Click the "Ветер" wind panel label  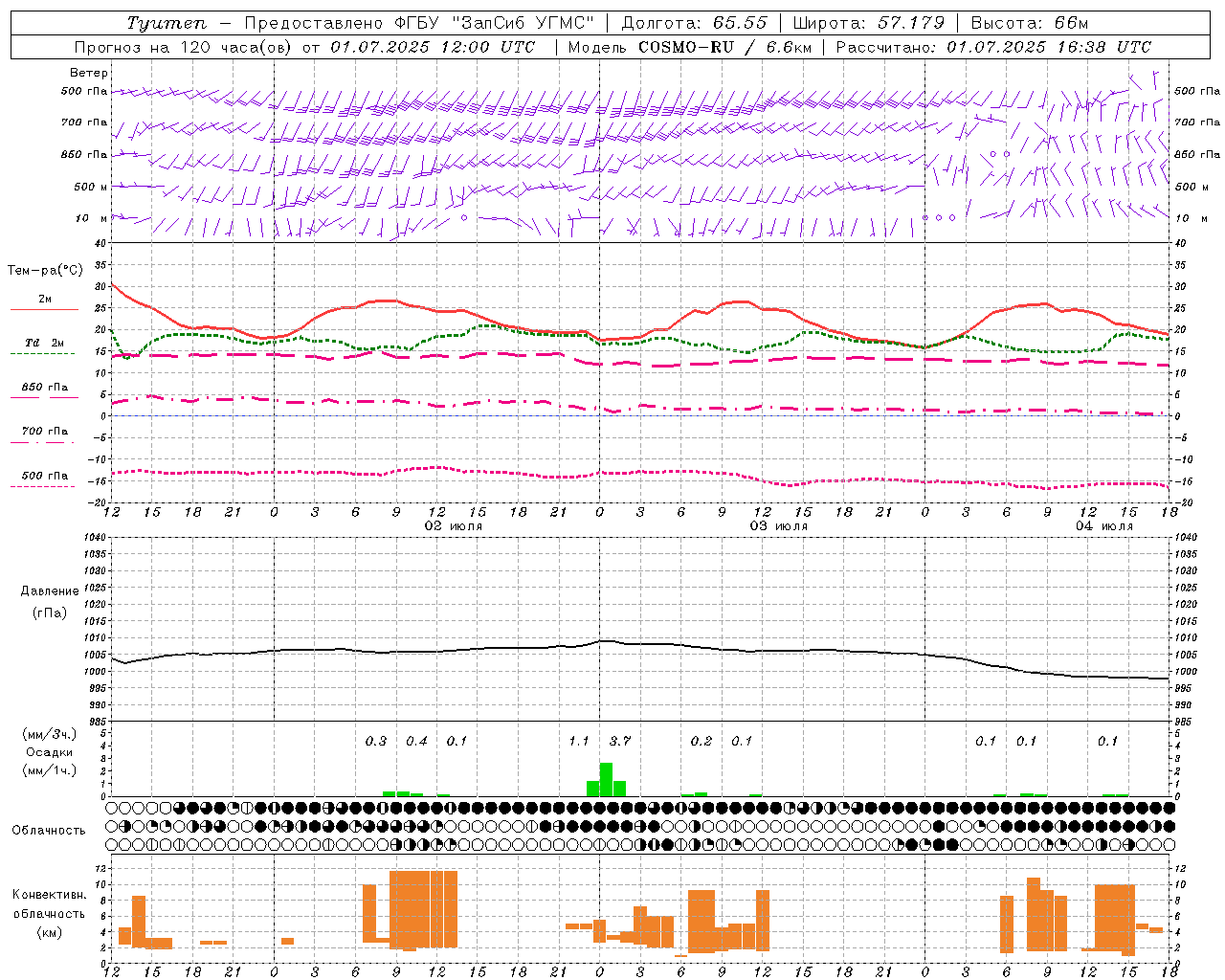pyautogui.click(x=89, y=73)
